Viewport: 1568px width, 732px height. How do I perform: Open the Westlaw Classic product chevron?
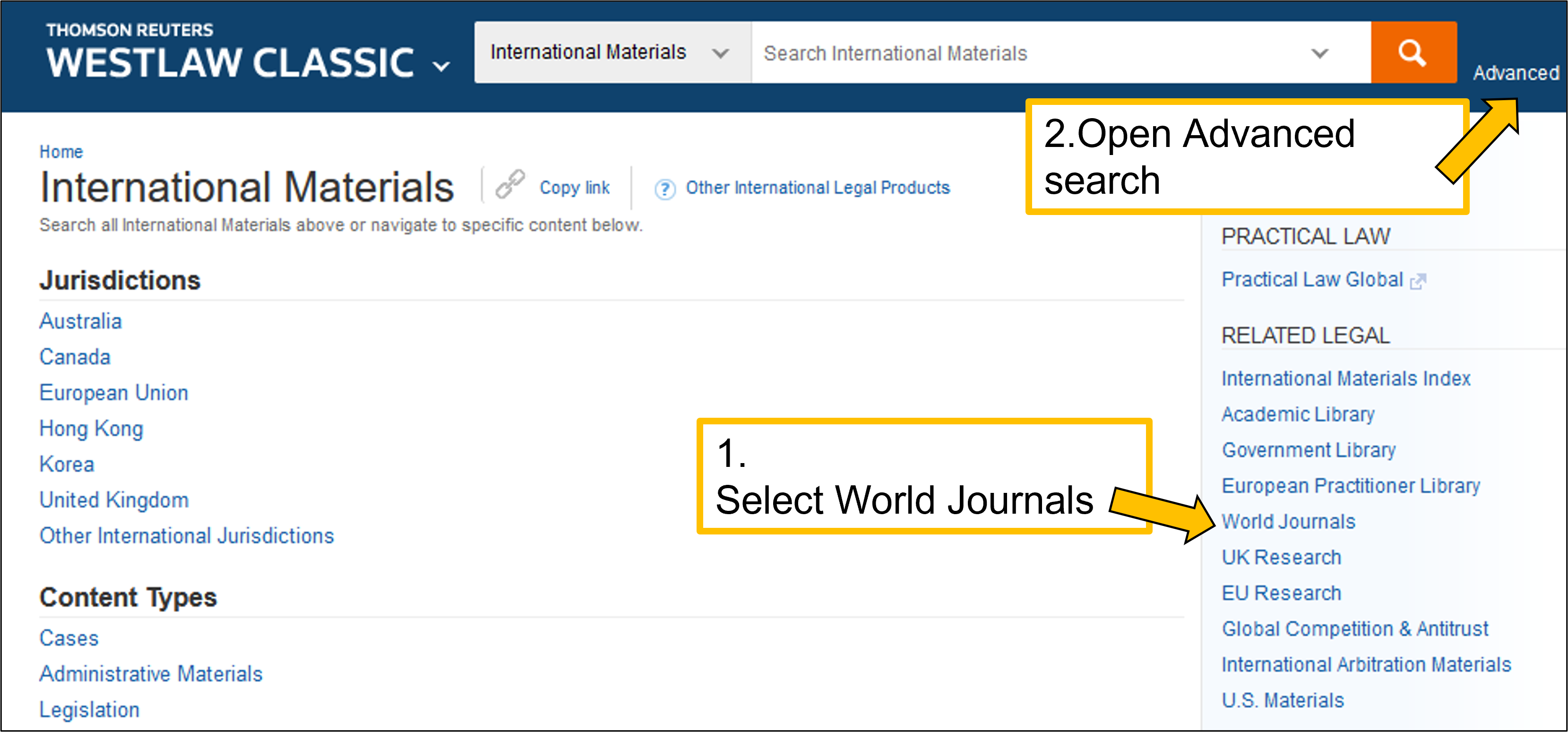pyautogui.click(x=441, y=65)
